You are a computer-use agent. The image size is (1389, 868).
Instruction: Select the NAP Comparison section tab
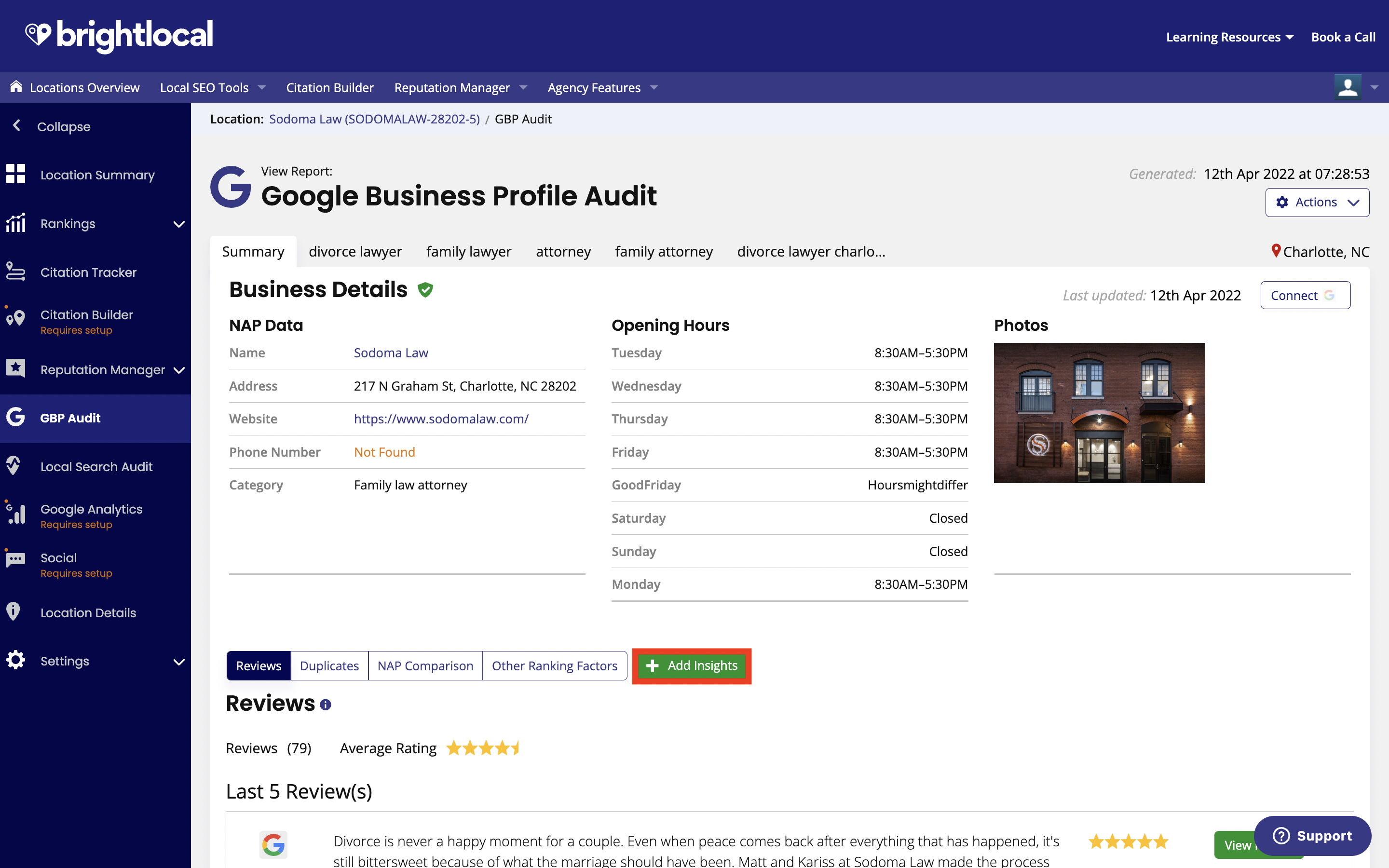coord(425,665)
